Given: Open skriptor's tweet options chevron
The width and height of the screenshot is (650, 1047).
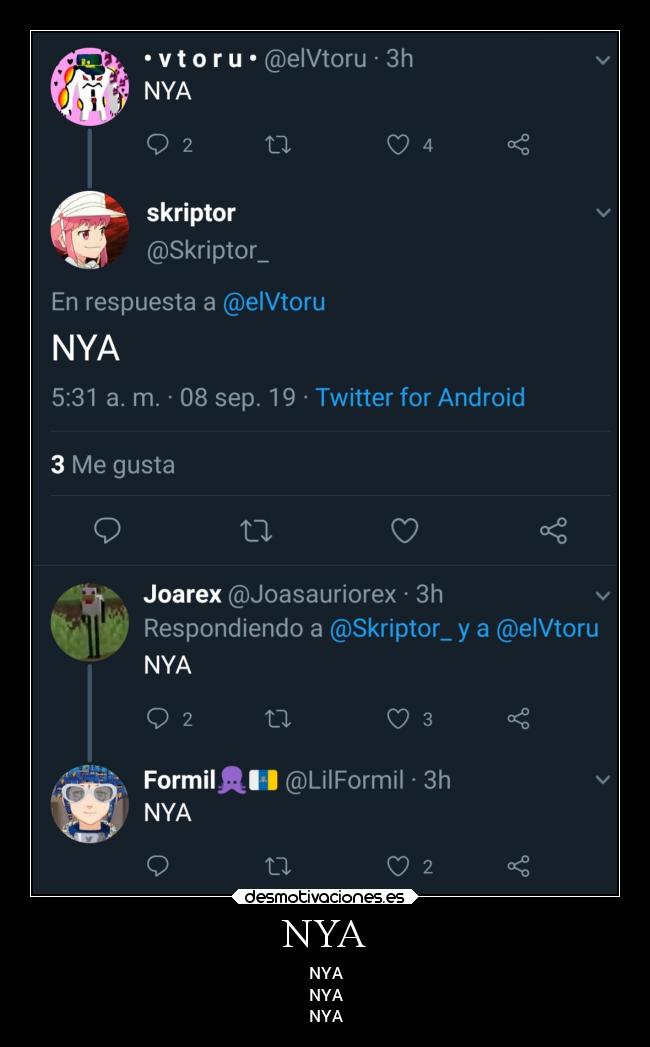Looking at the screenshot, I should pyautogui.click(x=602, y=212).
